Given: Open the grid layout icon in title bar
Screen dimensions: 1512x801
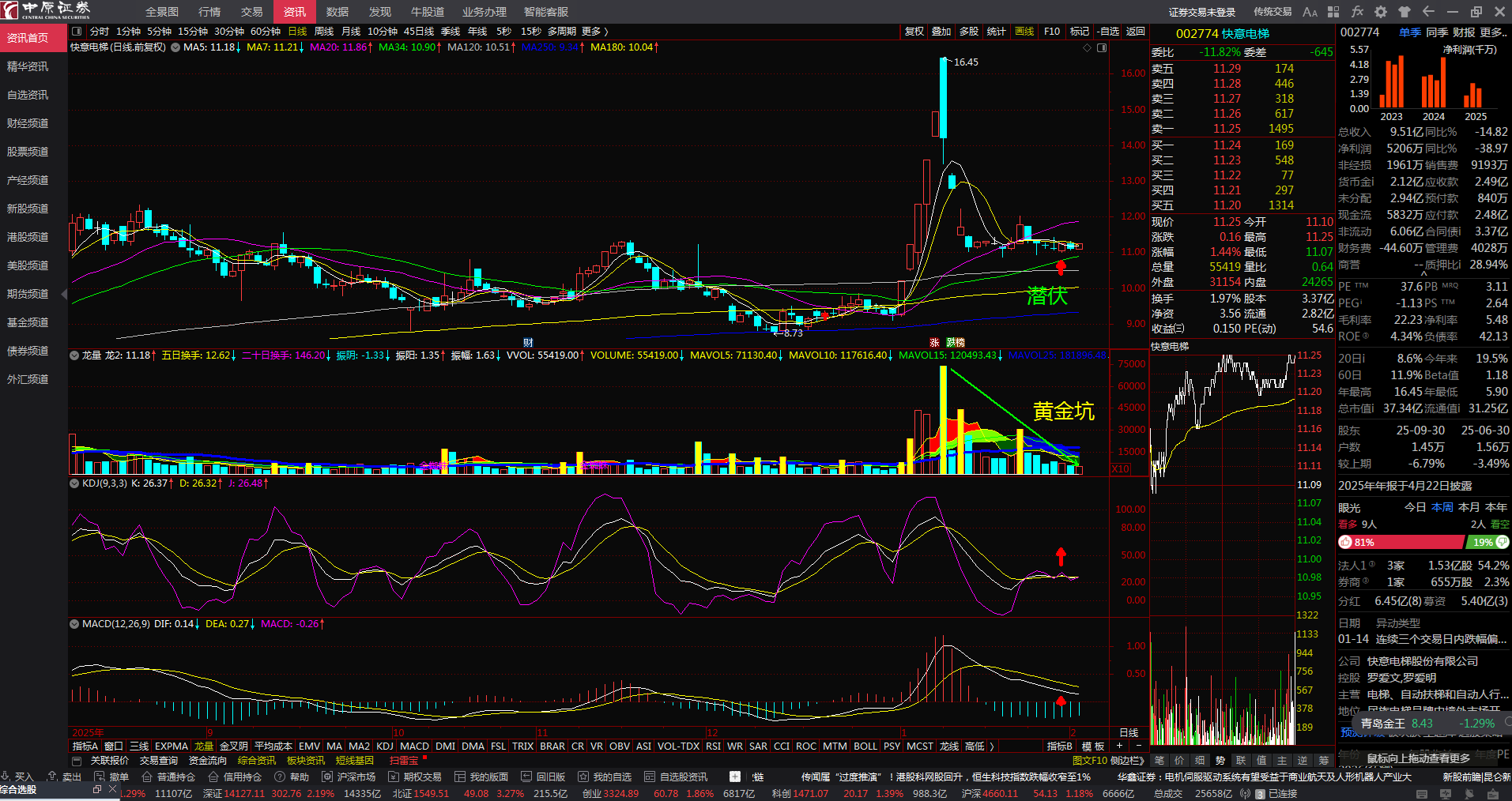Looking at the screenshot, I should [x=1333, y=12].
